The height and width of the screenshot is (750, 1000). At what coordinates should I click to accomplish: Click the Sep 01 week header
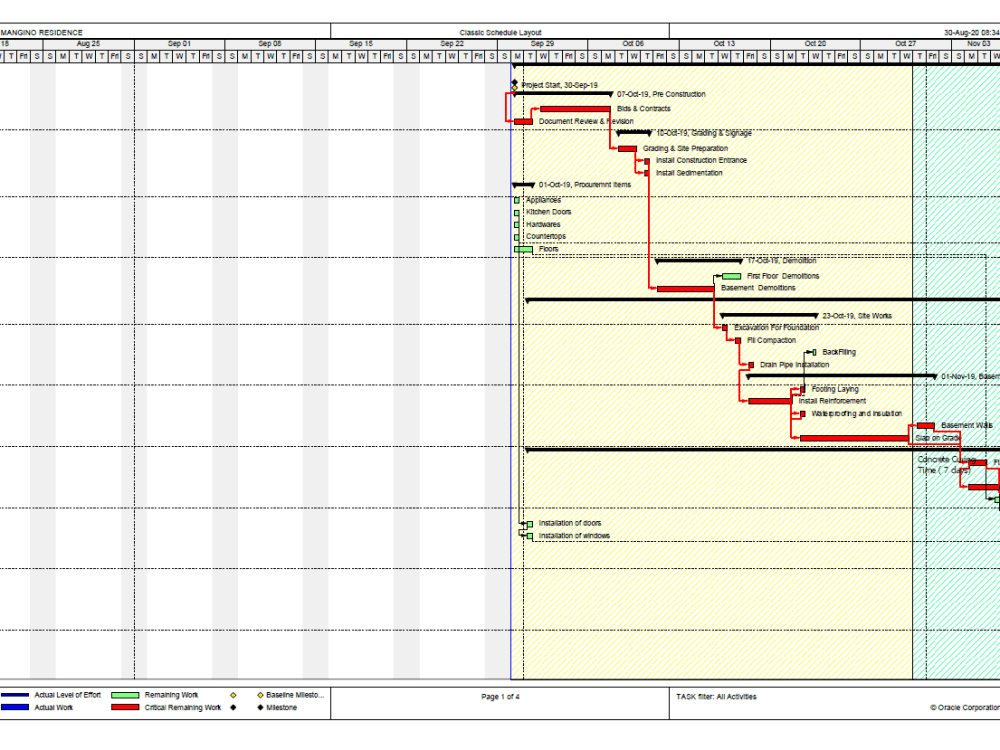tap(179, 44)
